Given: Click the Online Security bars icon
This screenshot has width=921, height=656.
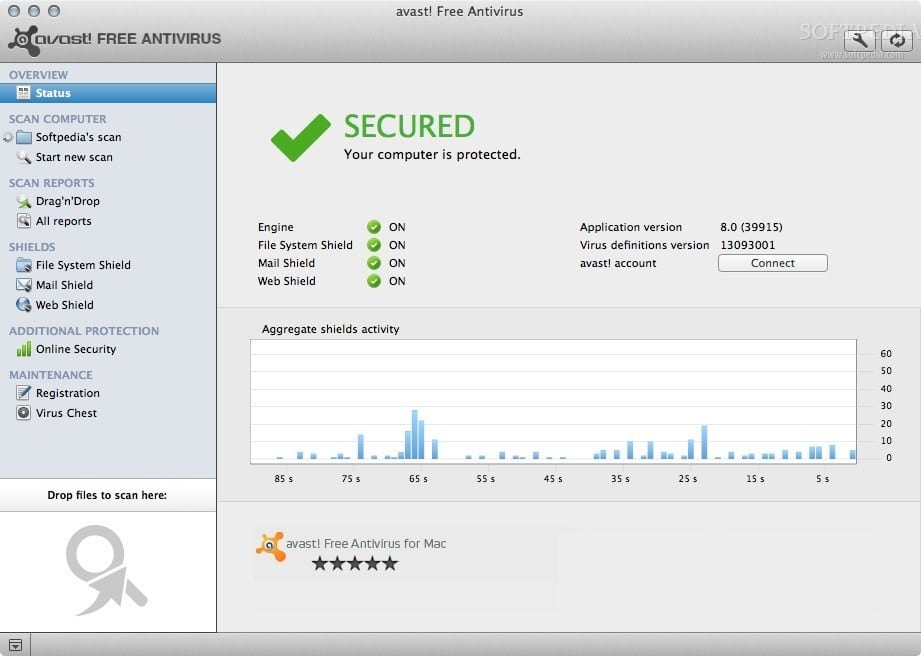Looking at the screenshot, I should 24,349.
